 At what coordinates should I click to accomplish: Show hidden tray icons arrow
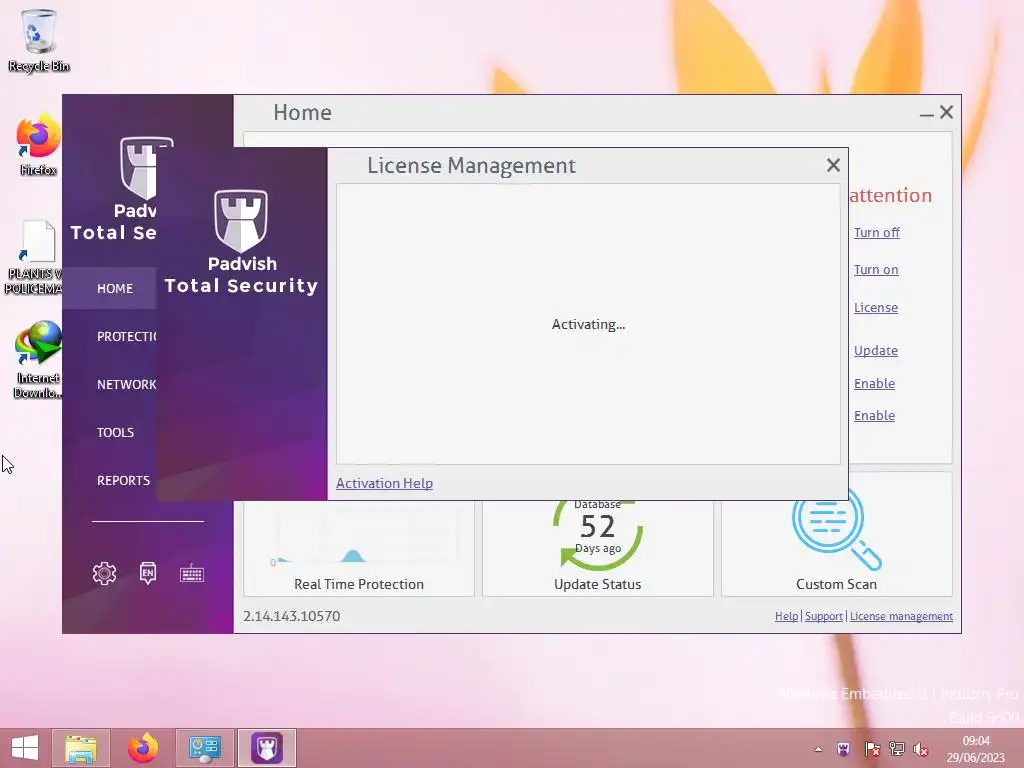click(x=818, y=749)
